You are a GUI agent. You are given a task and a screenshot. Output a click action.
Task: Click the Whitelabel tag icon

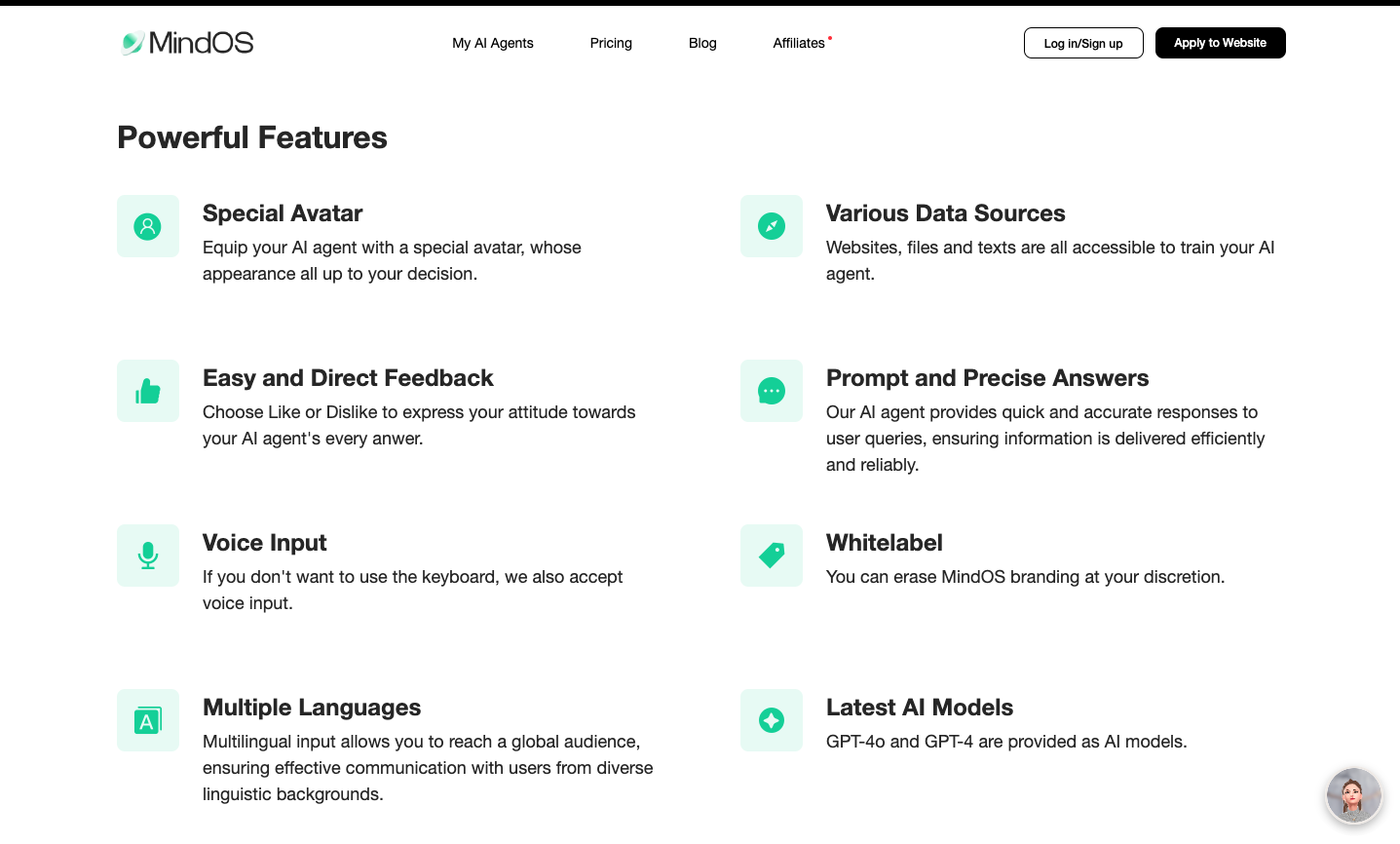pyautogui.click(x=772, y=556)
